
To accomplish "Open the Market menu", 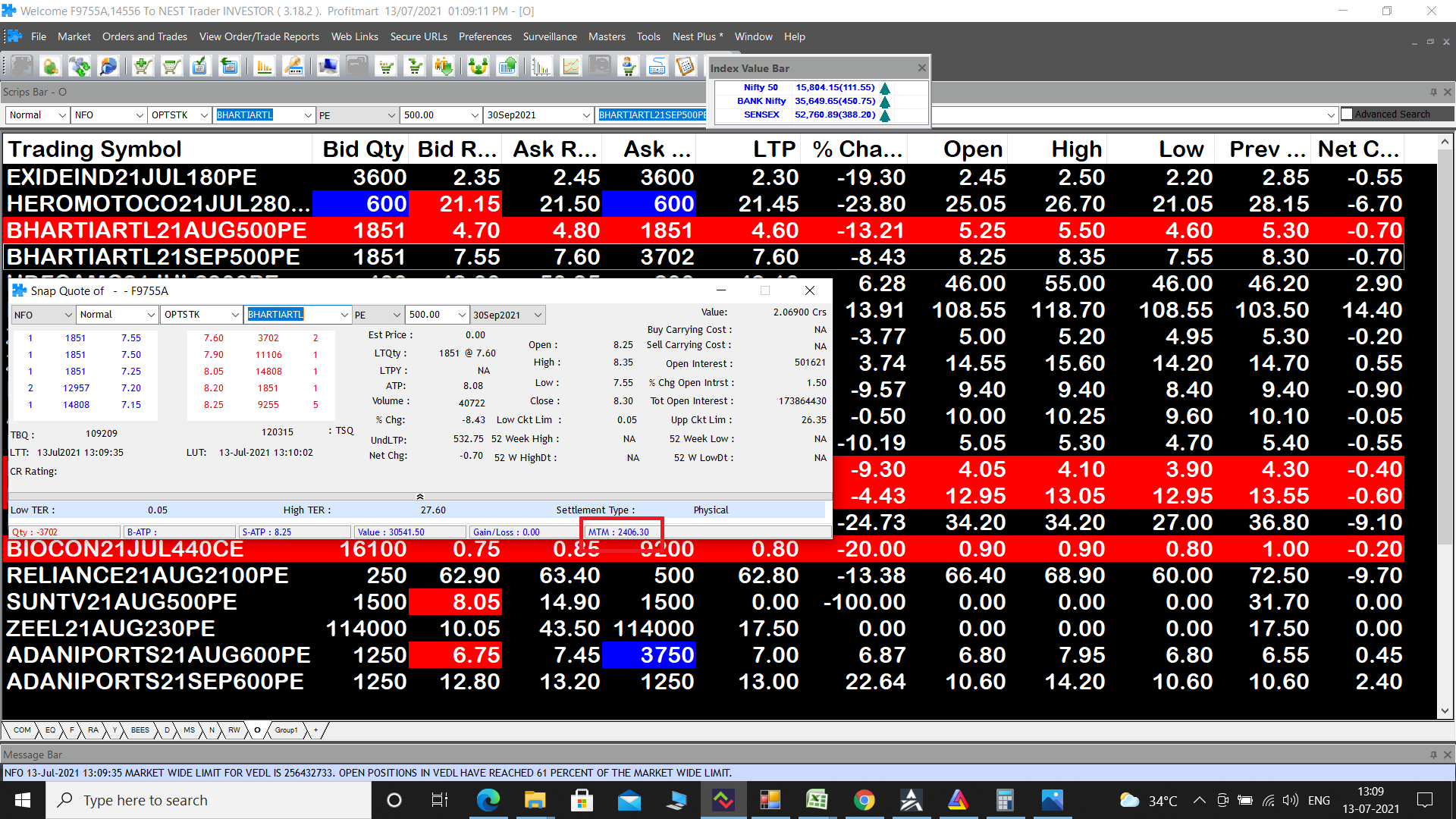I will [x=74, y=36].
